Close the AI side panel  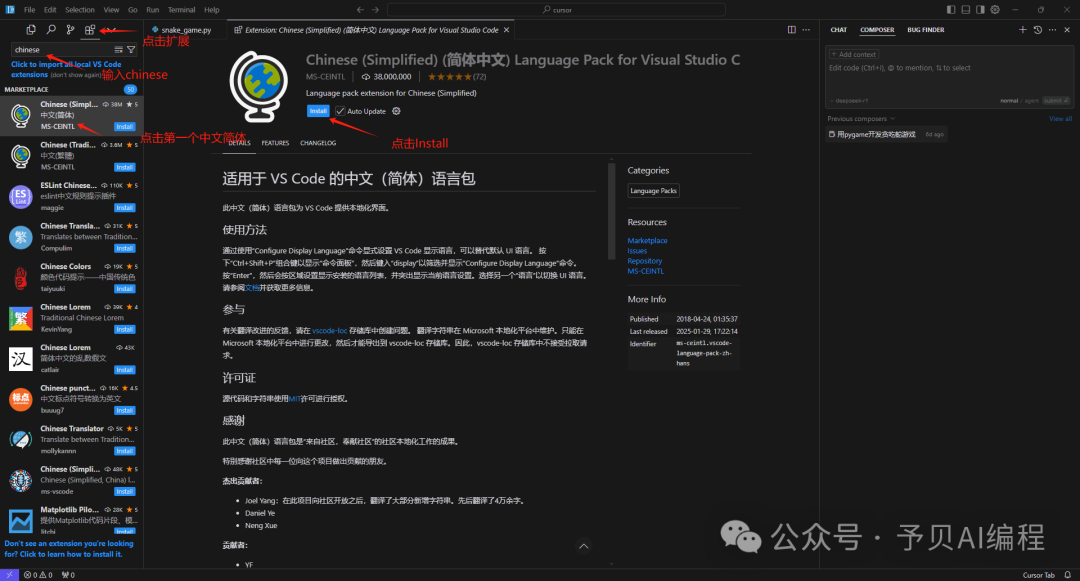point(1067,30)
